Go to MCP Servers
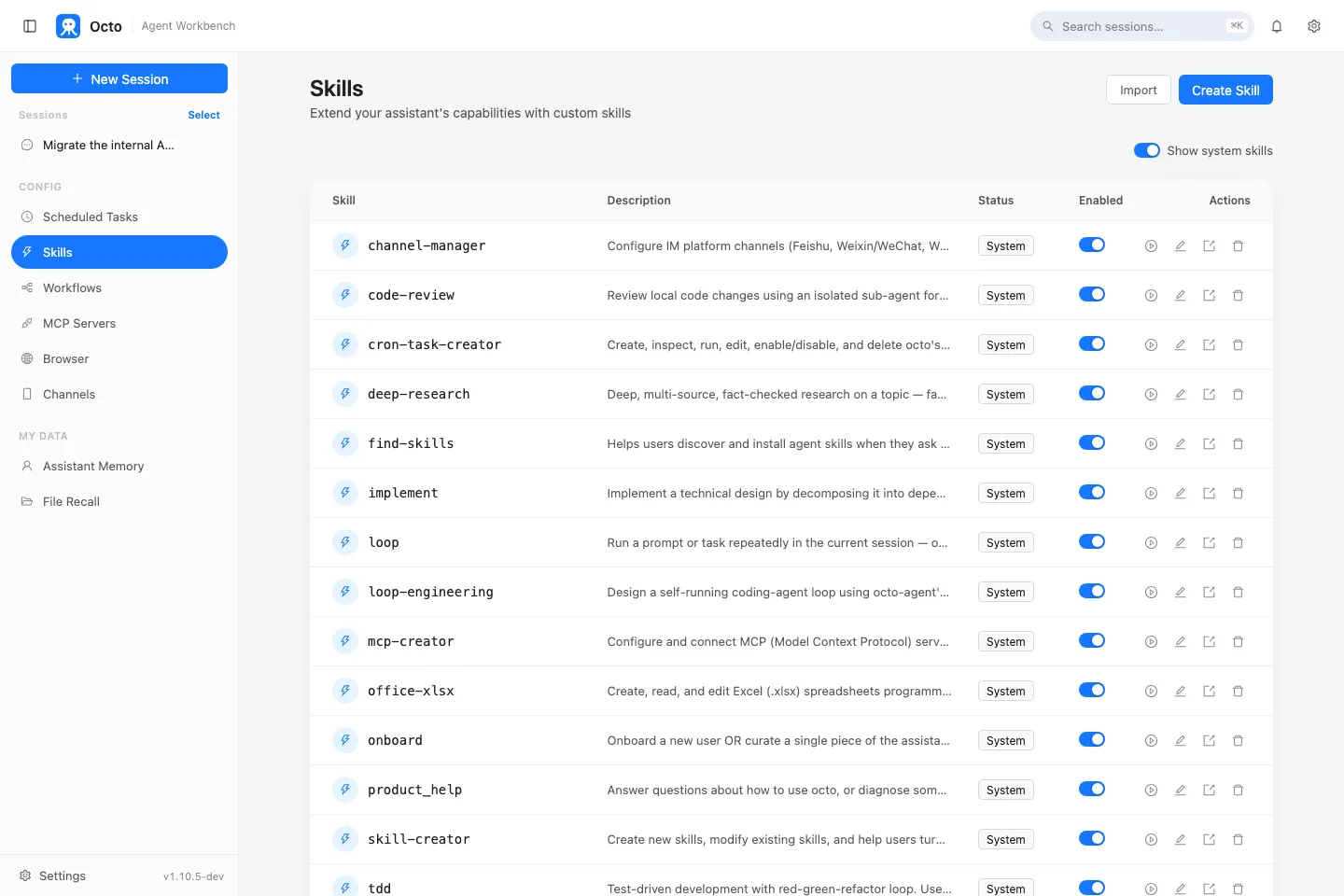This screenshot has width=1344, height=896. [119, 323]
